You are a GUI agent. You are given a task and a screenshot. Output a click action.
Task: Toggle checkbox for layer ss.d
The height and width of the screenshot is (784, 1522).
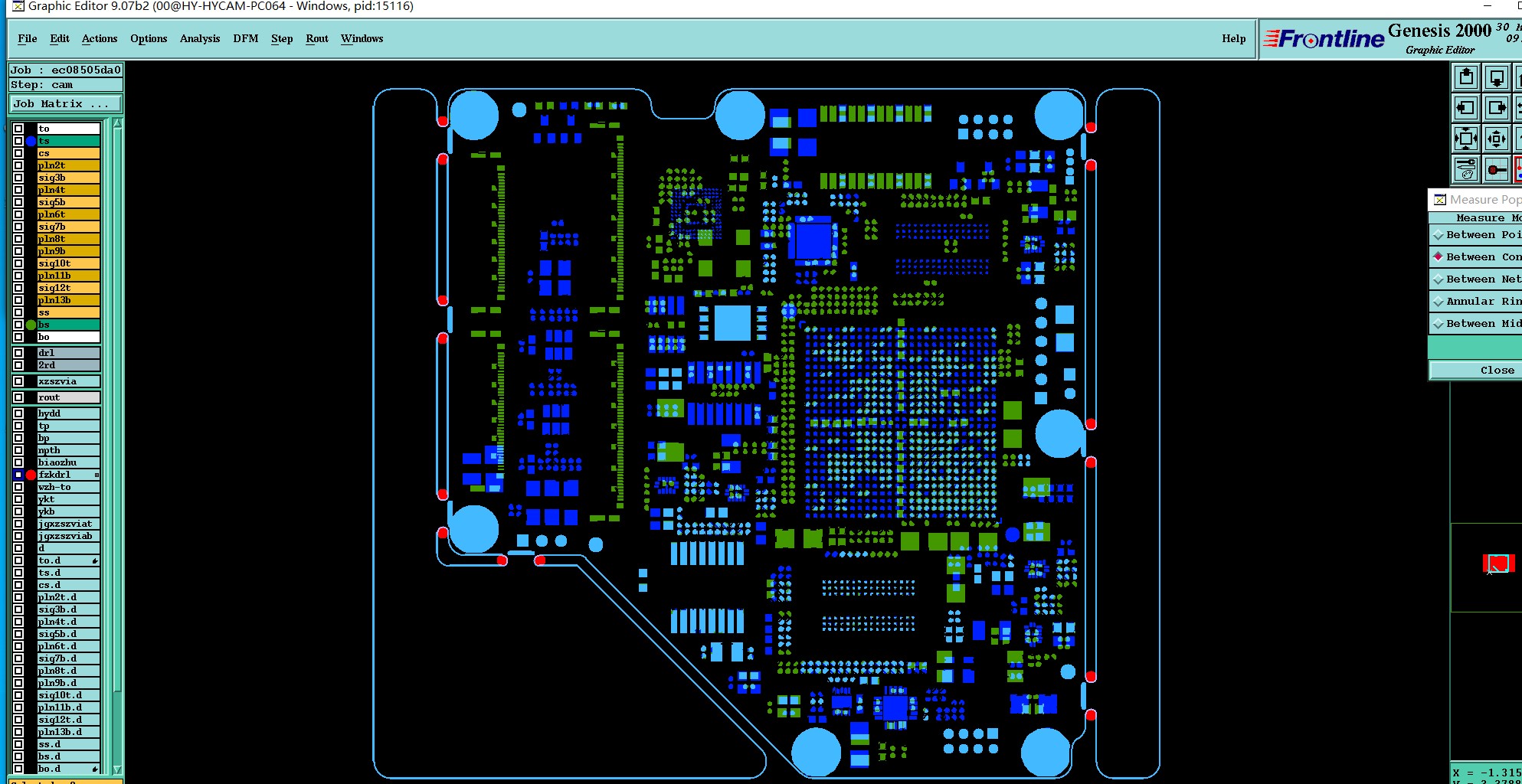pos(18,744)
